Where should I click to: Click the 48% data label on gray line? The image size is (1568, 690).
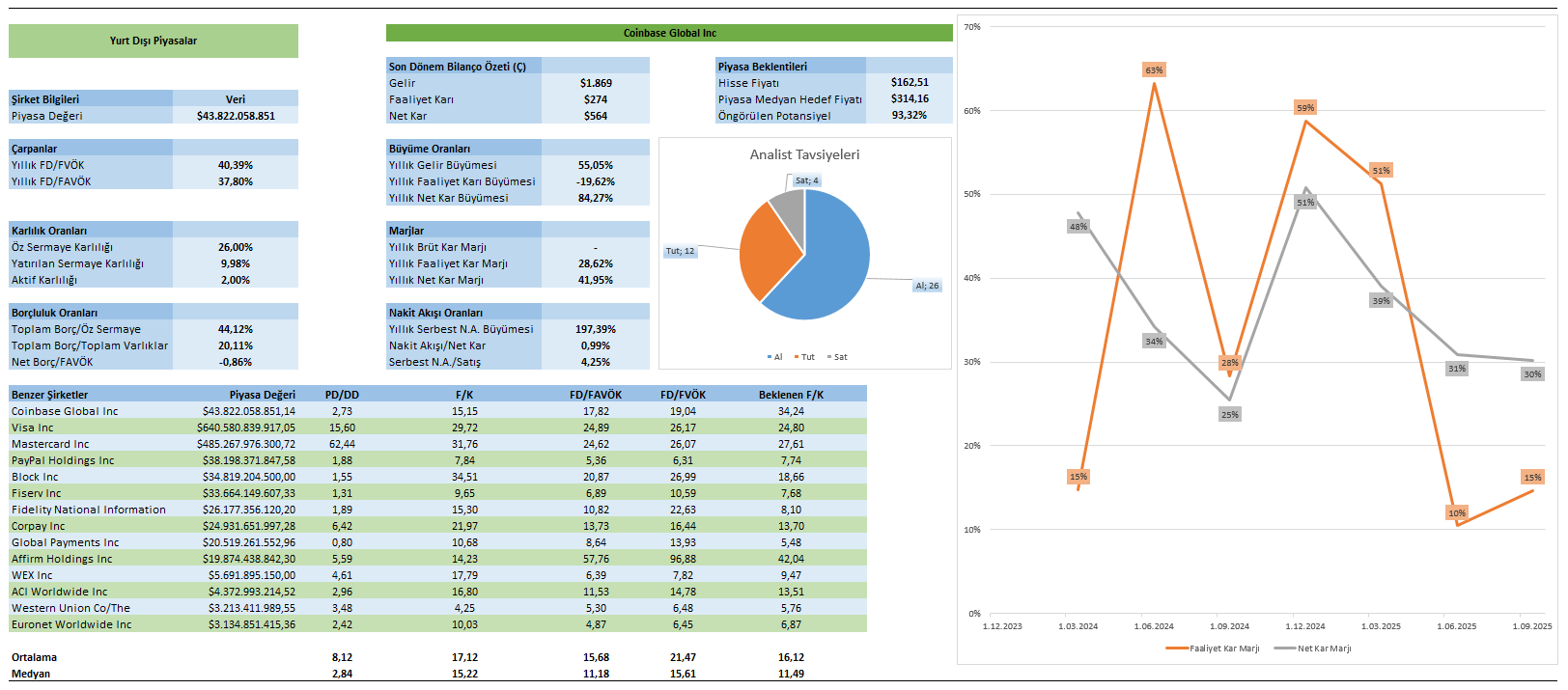1078,227
